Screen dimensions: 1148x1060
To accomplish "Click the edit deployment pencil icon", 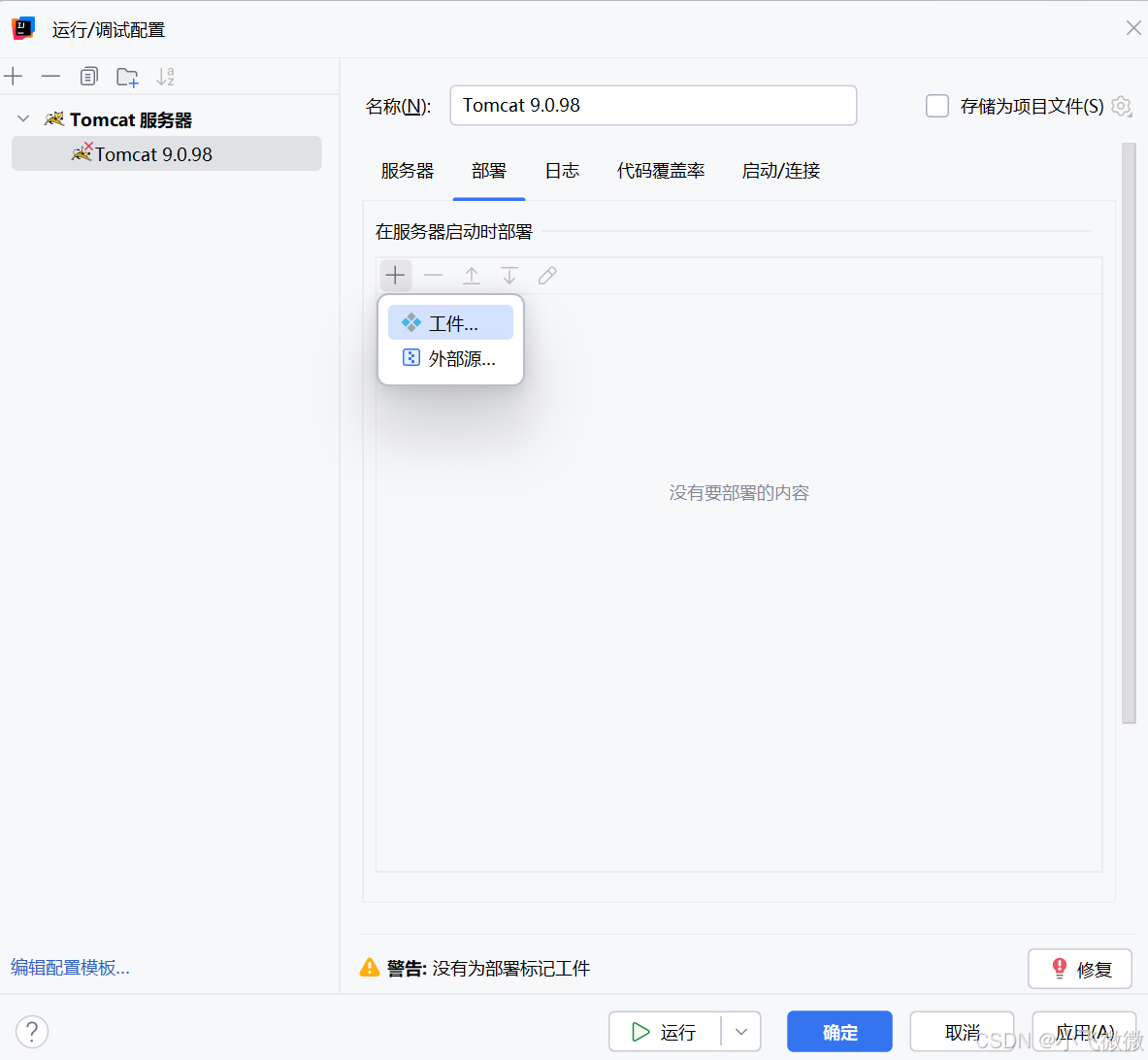I will click(547, 276).
